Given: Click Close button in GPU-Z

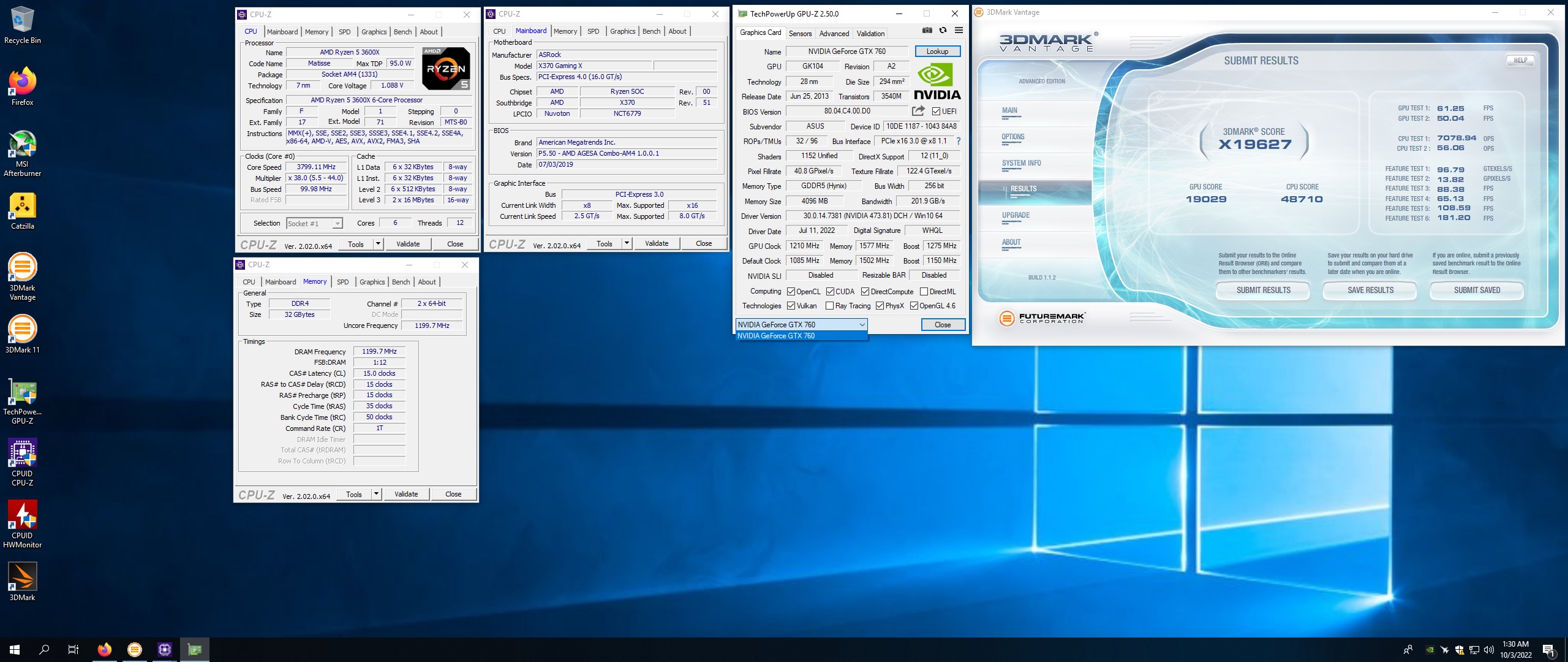Looking at the screenshot, I should point(943,325).
